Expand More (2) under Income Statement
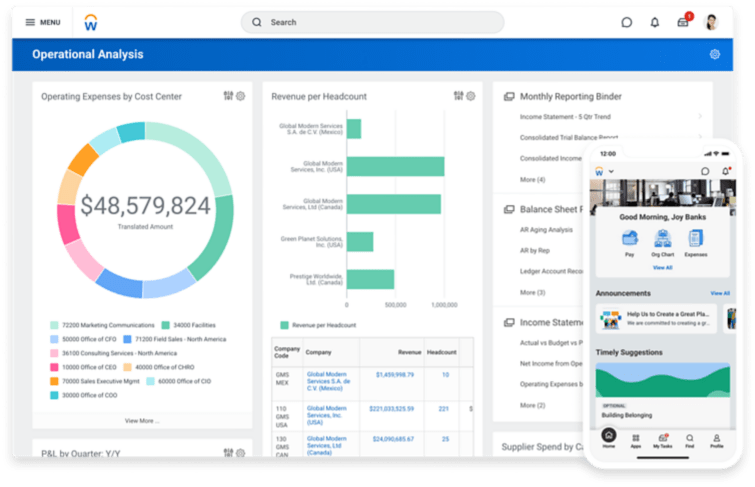The image size is (755, 487). coord(533,405)
